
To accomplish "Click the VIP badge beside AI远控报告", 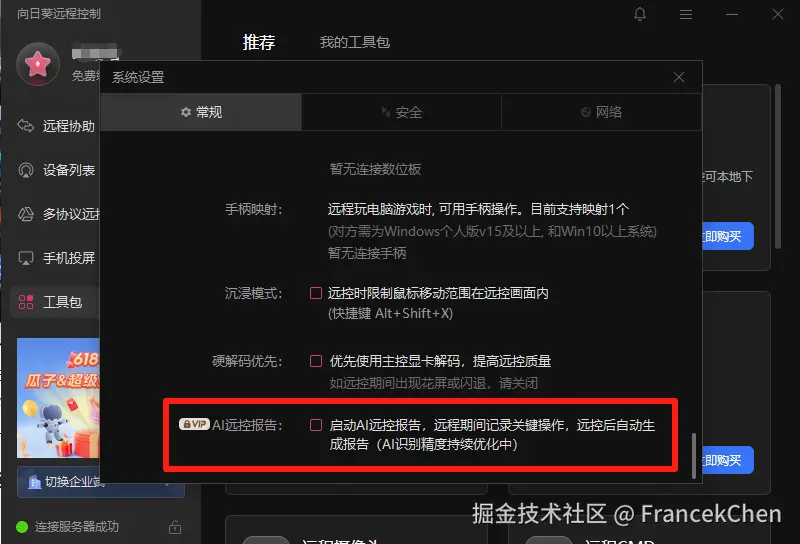I will tap(194, 424).
